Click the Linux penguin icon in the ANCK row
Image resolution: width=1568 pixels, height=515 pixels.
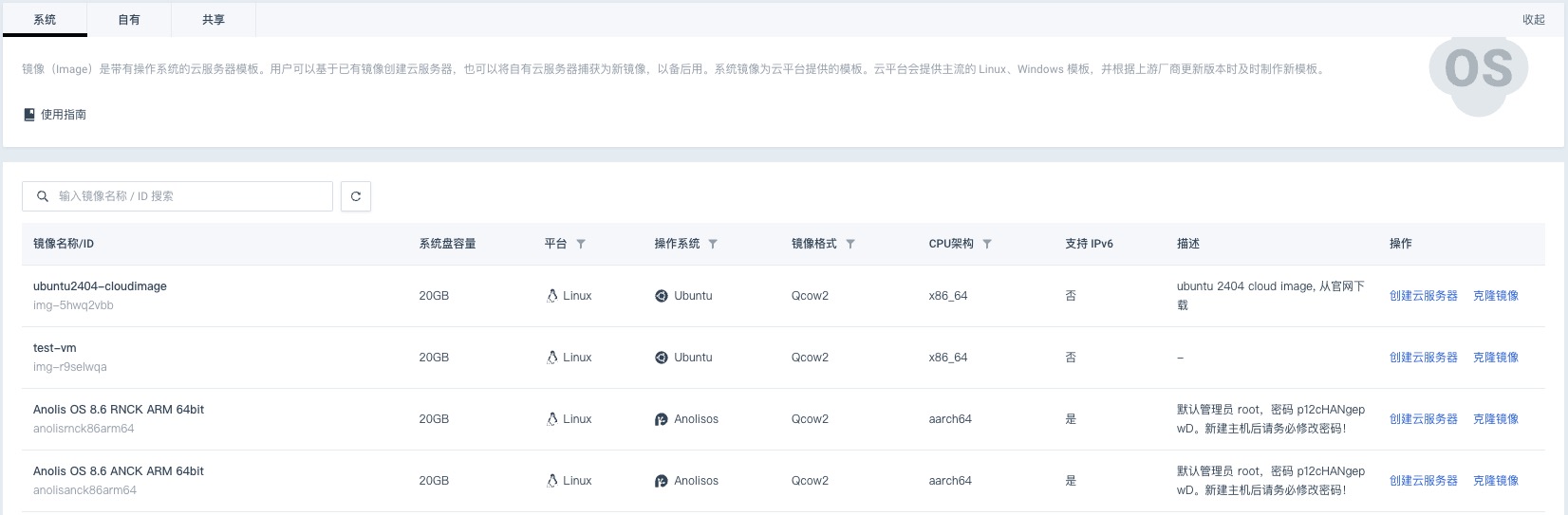(x=551, y=481)
